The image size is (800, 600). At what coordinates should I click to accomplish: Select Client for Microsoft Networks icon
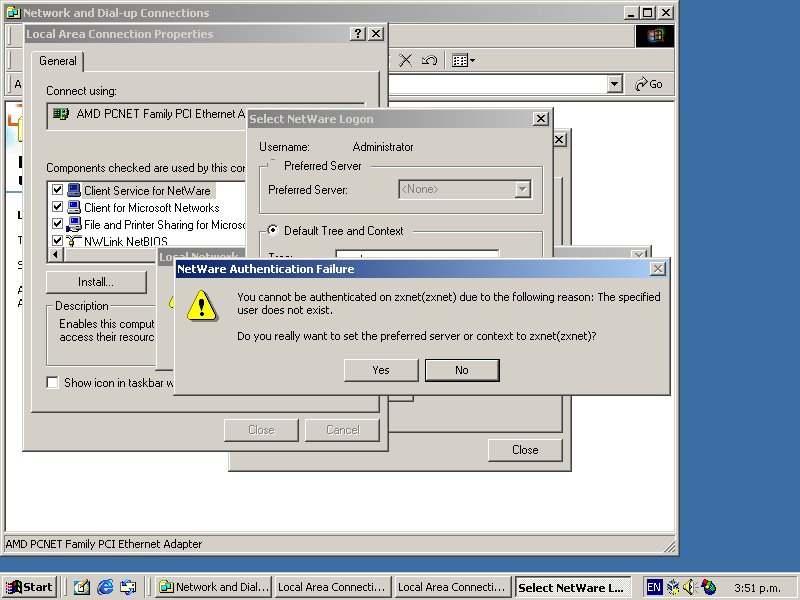pos(74,207)
